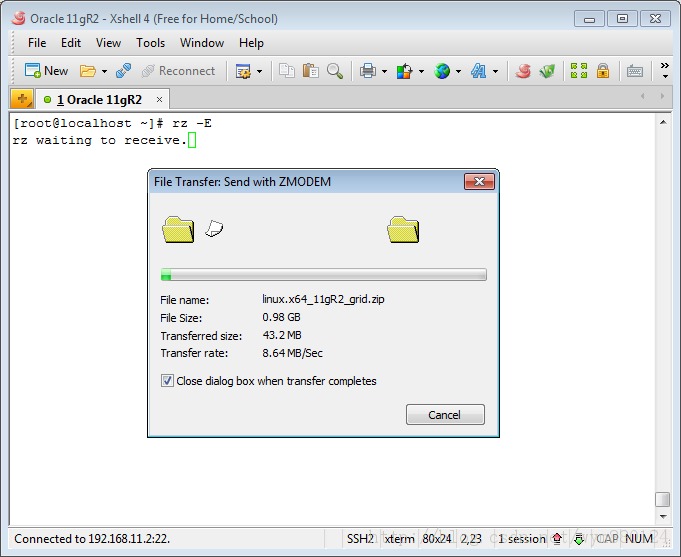Image resolution: width=681 pixels, height=557 pixels.
Task: Click the file transfer progress bar
Action: click(324, 275)
